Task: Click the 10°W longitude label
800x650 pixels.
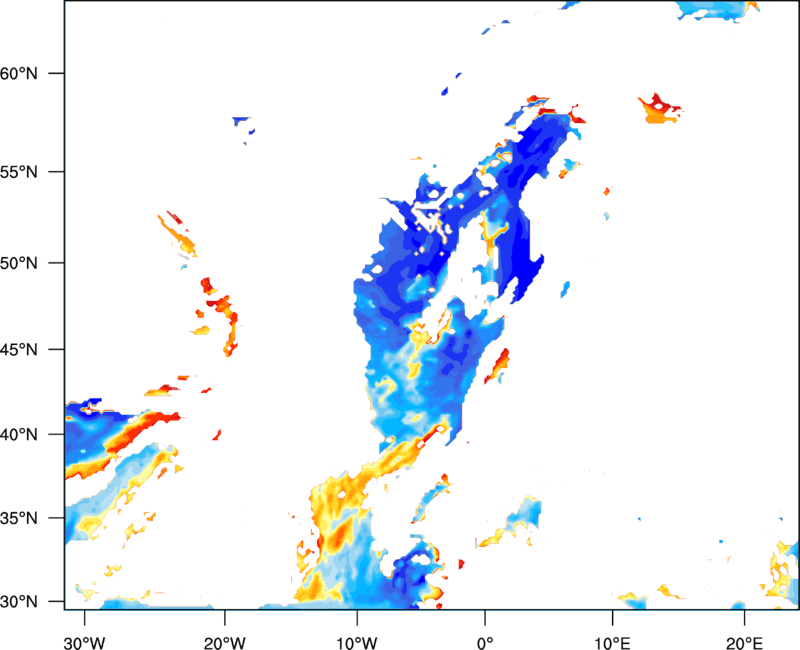Action: pyautogui.click(x=357, y=643)
